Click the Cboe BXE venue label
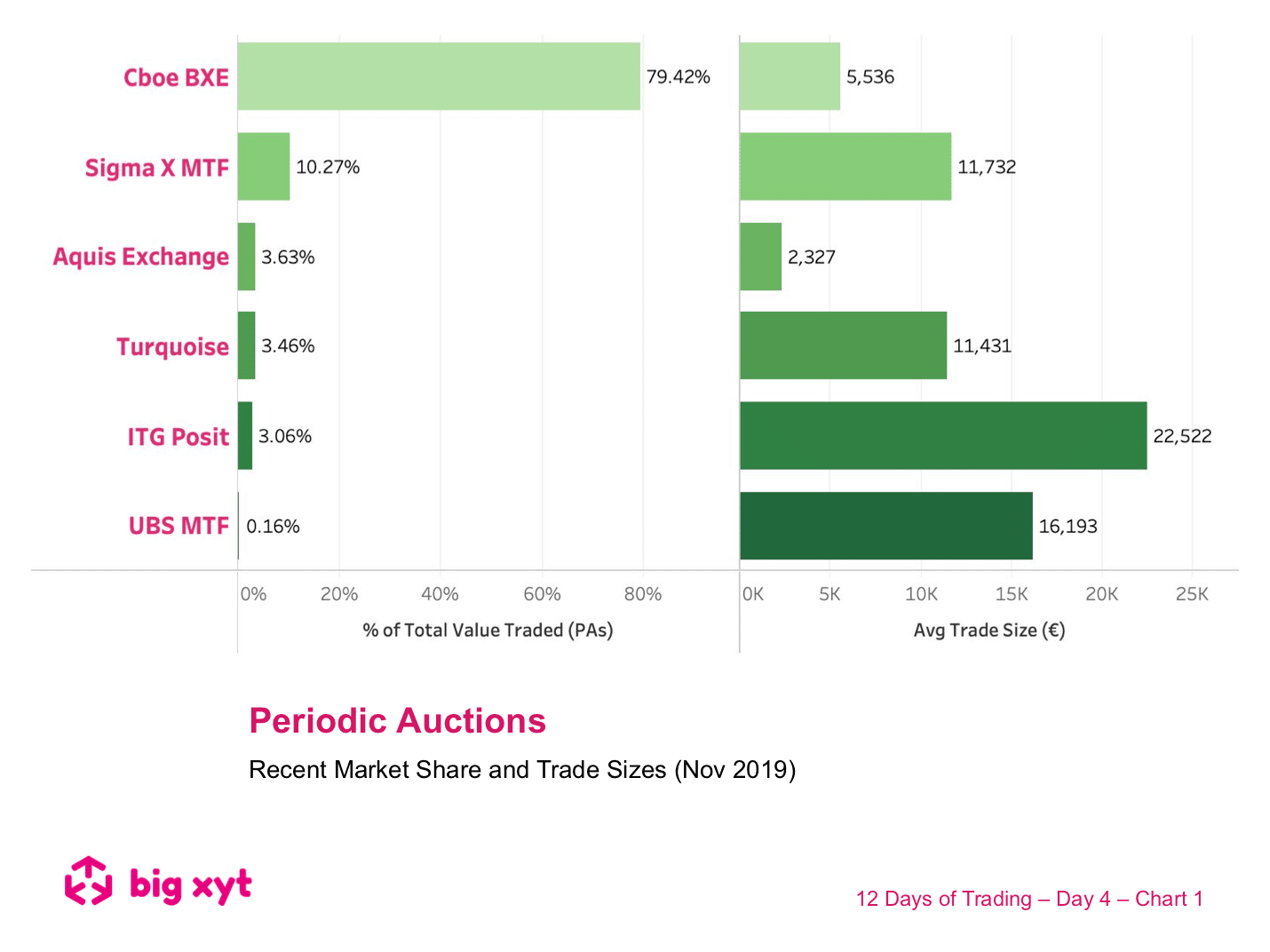The height and width of the screenshot is (952, 1270). [176, 77]
